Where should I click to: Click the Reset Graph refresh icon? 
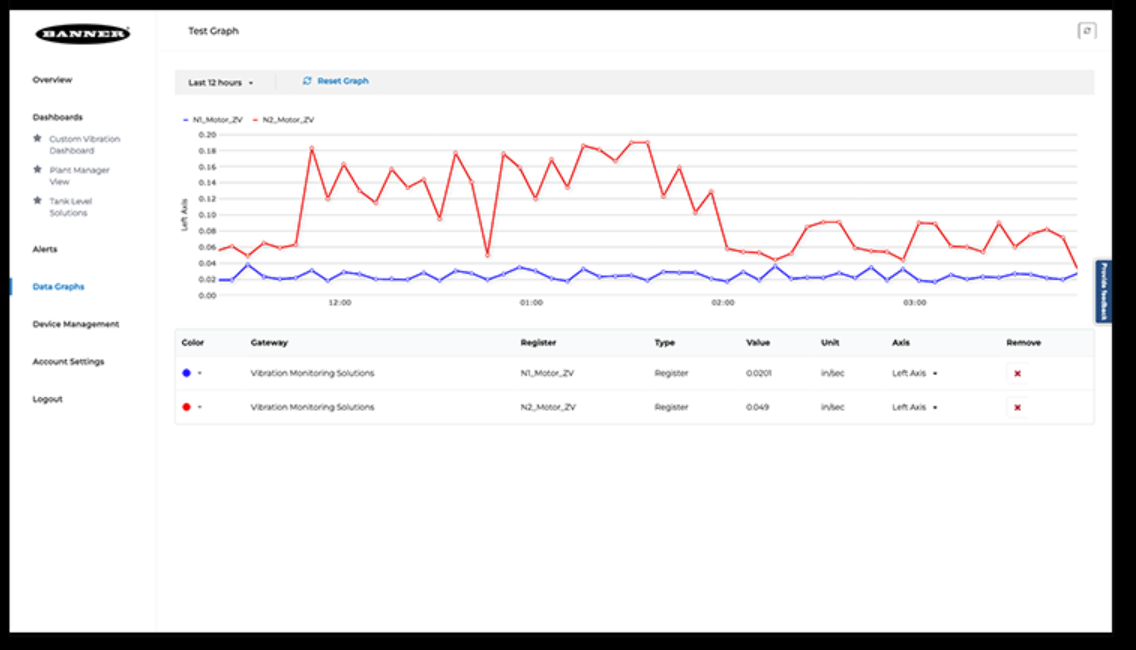click(x=307, y=81)
